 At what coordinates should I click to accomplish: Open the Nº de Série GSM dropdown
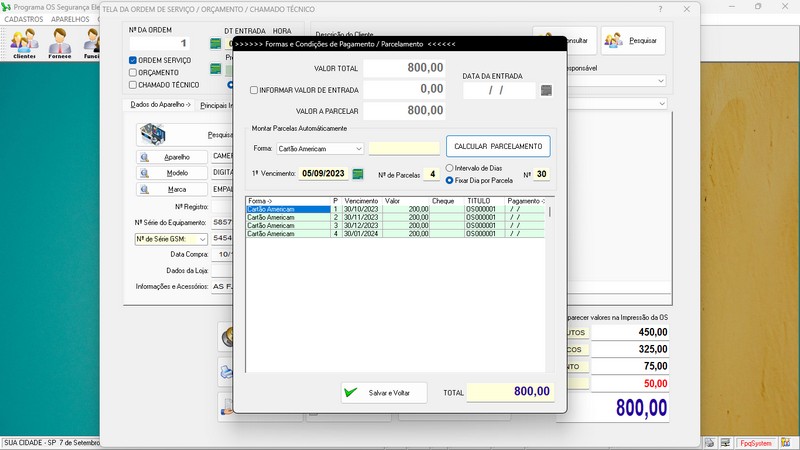[202, 239]
